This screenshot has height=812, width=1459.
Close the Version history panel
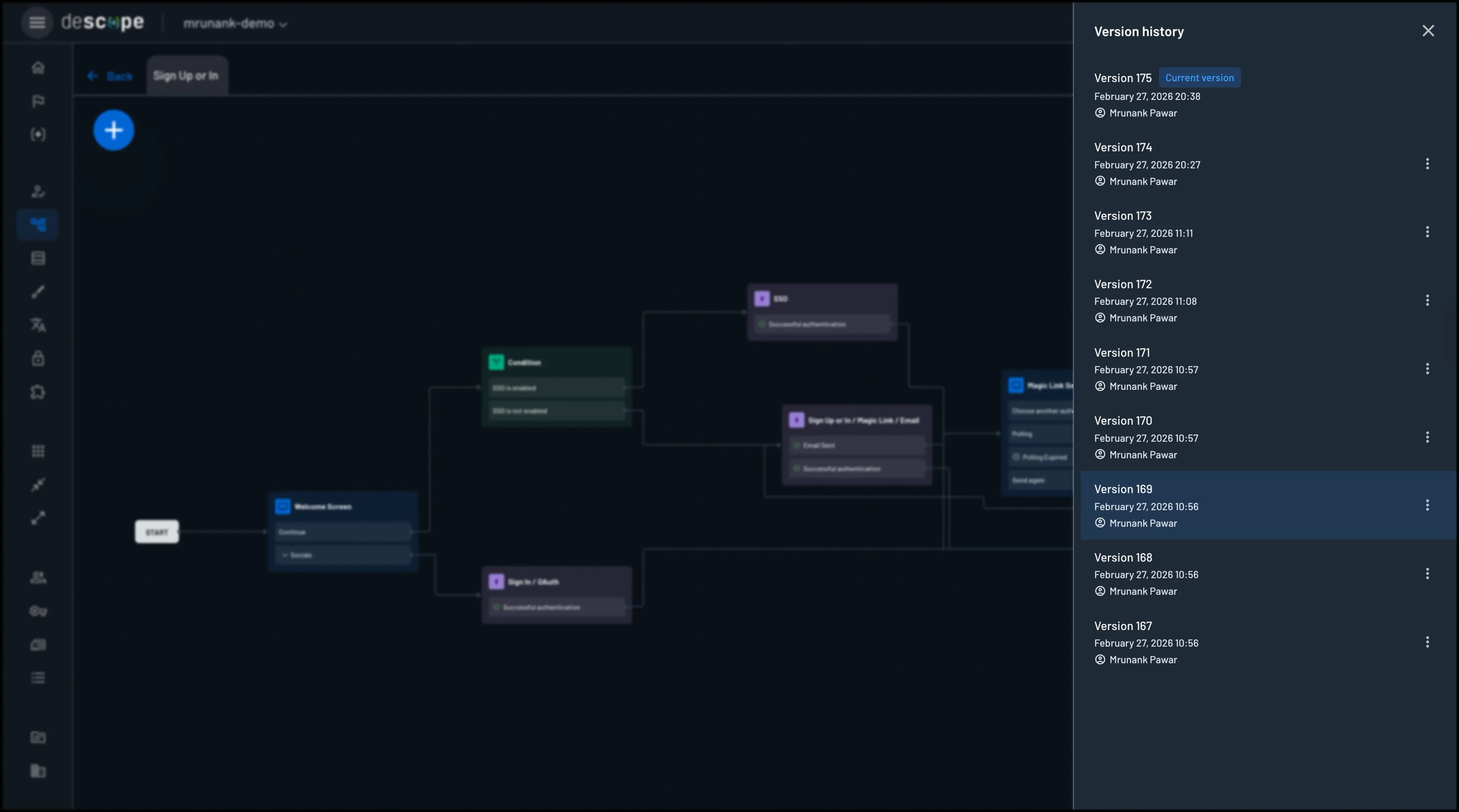click(1429, 30)
